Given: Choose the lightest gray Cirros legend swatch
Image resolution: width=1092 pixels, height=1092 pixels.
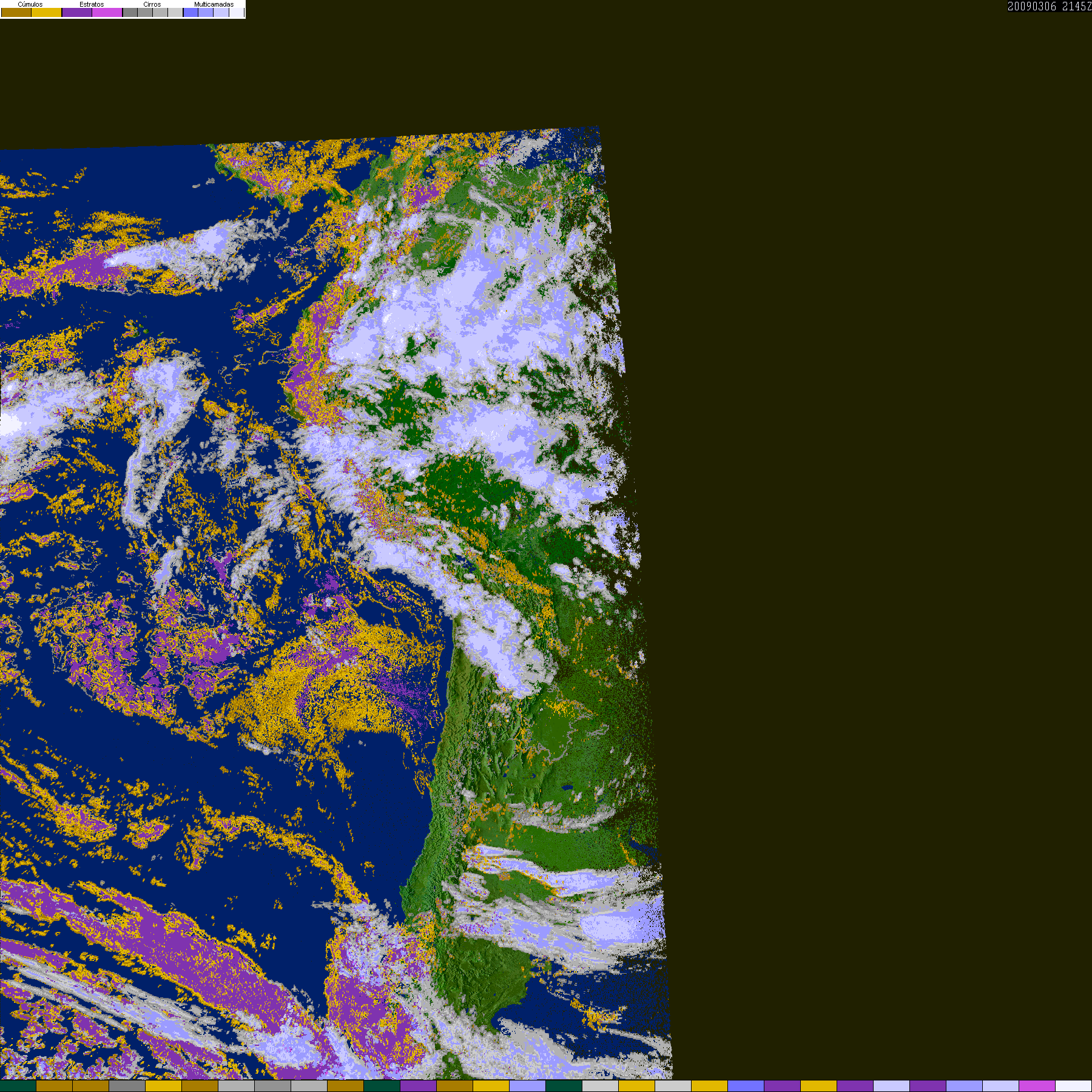Looking at the screenshot, I should [x=175, y=13].
